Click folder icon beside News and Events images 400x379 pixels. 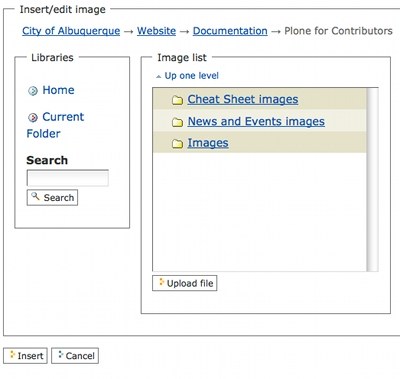click(177, 122)
